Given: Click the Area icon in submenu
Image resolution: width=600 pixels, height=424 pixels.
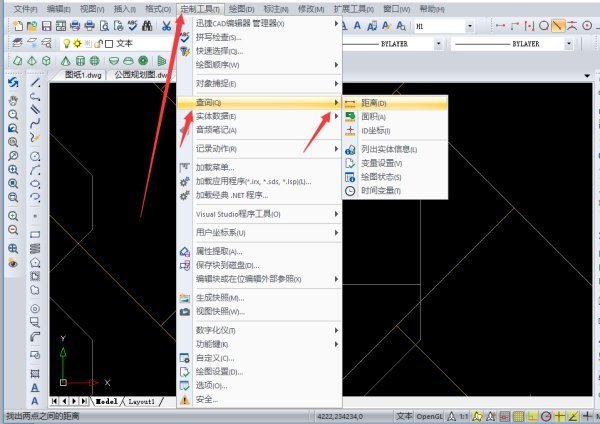Looking at the screenshot, I should (350, 117).
